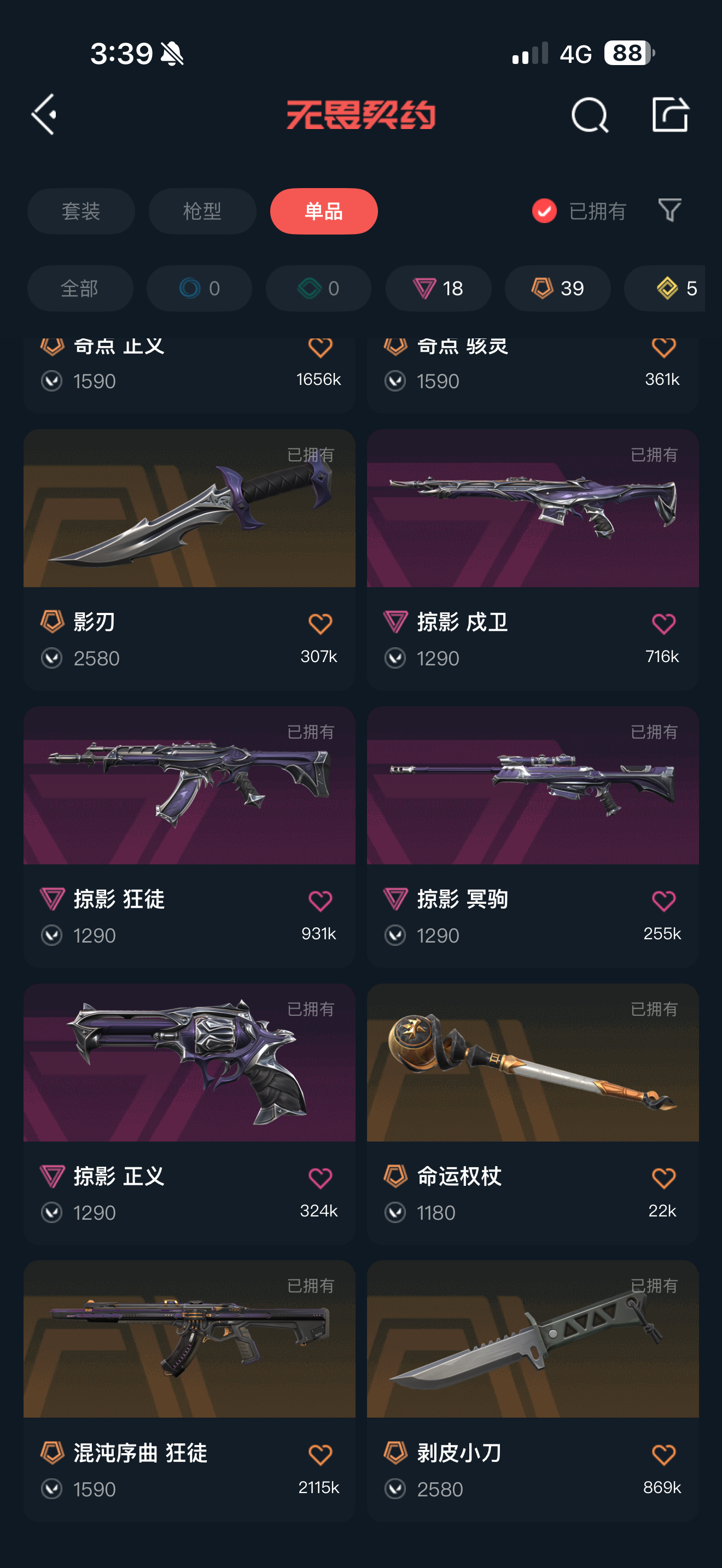Tap the share icon at top right
Viewport: 722px width, 1568px height.
[x=669, y=114]
